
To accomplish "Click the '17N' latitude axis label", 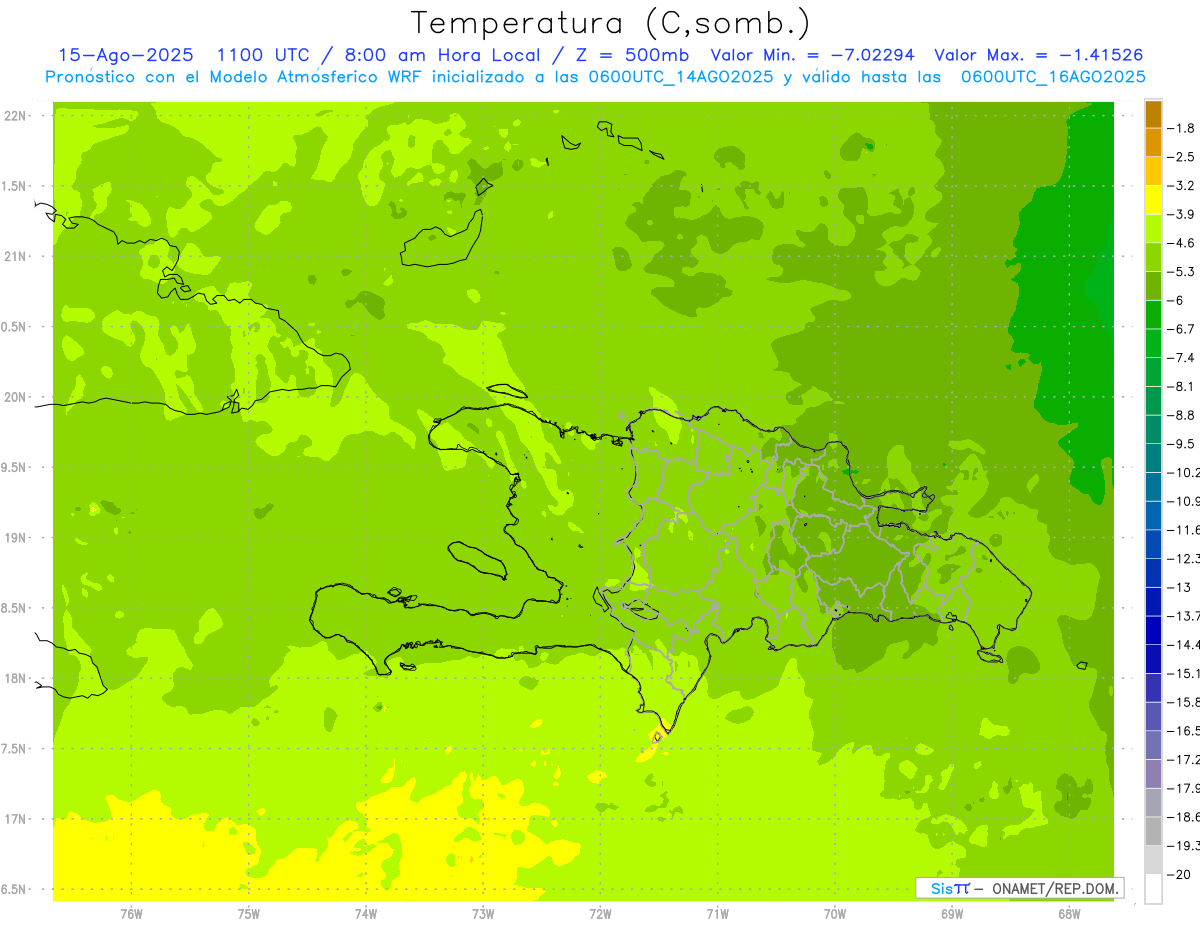I will [16, 820].
